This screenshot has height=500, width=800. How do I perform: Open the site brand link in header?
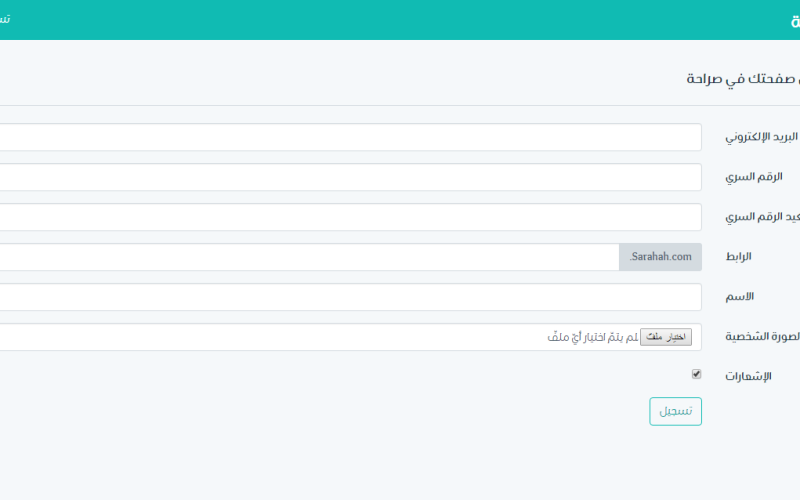point(792,20)
